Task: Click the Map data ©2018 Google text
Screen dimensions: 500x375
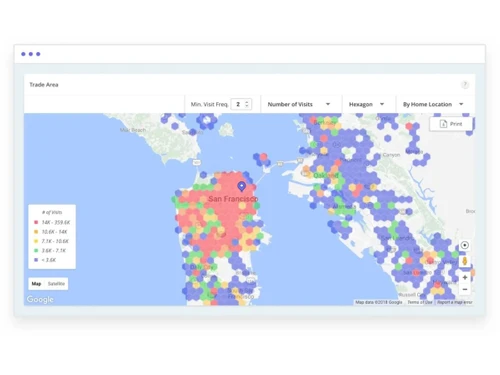Action: tap(379, 302)
